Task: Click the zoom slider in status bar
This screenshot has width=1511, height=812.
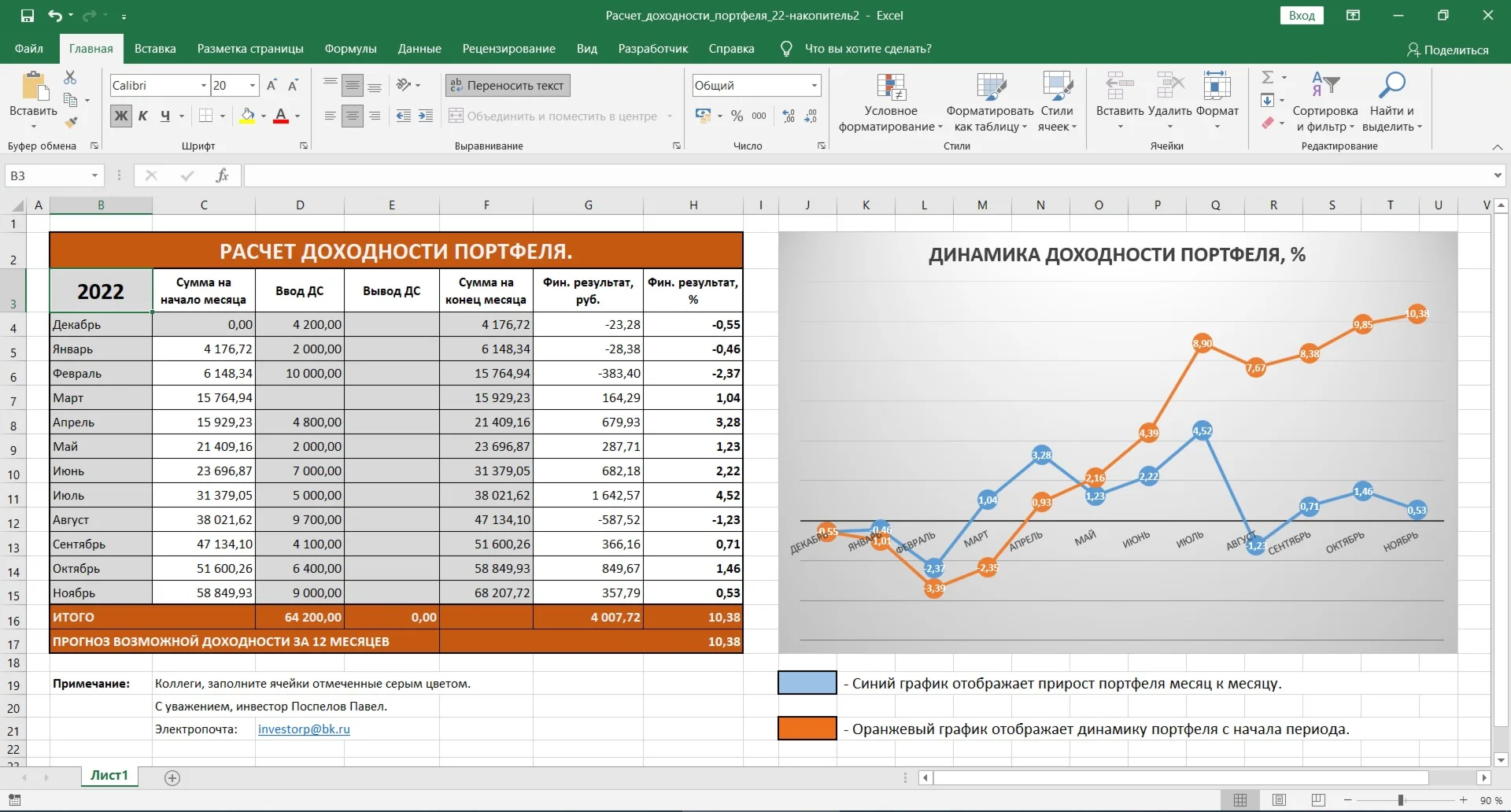Action: point(1401,800)
